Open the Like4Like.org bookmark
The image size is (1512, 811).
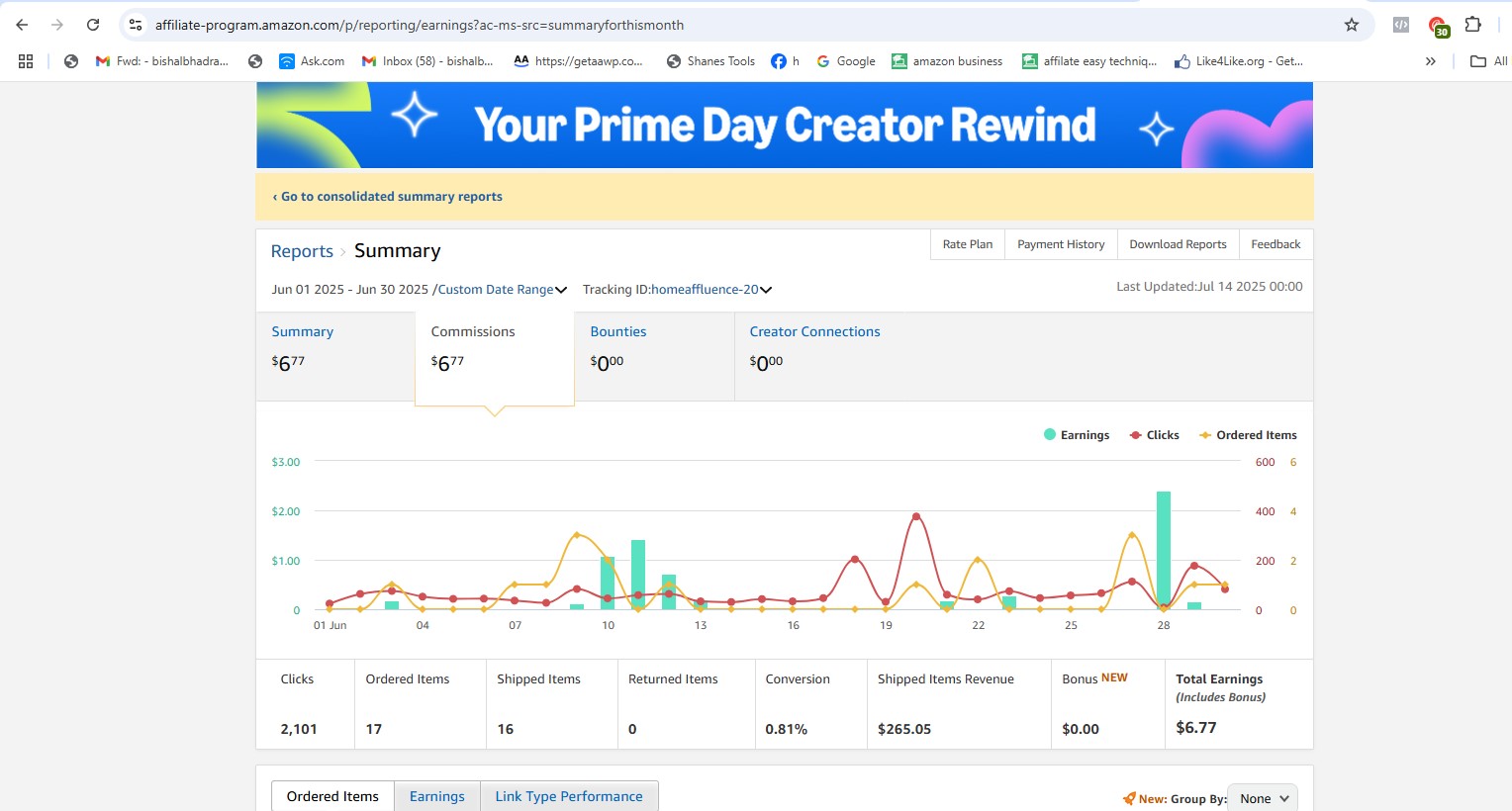click(1239, 61)
